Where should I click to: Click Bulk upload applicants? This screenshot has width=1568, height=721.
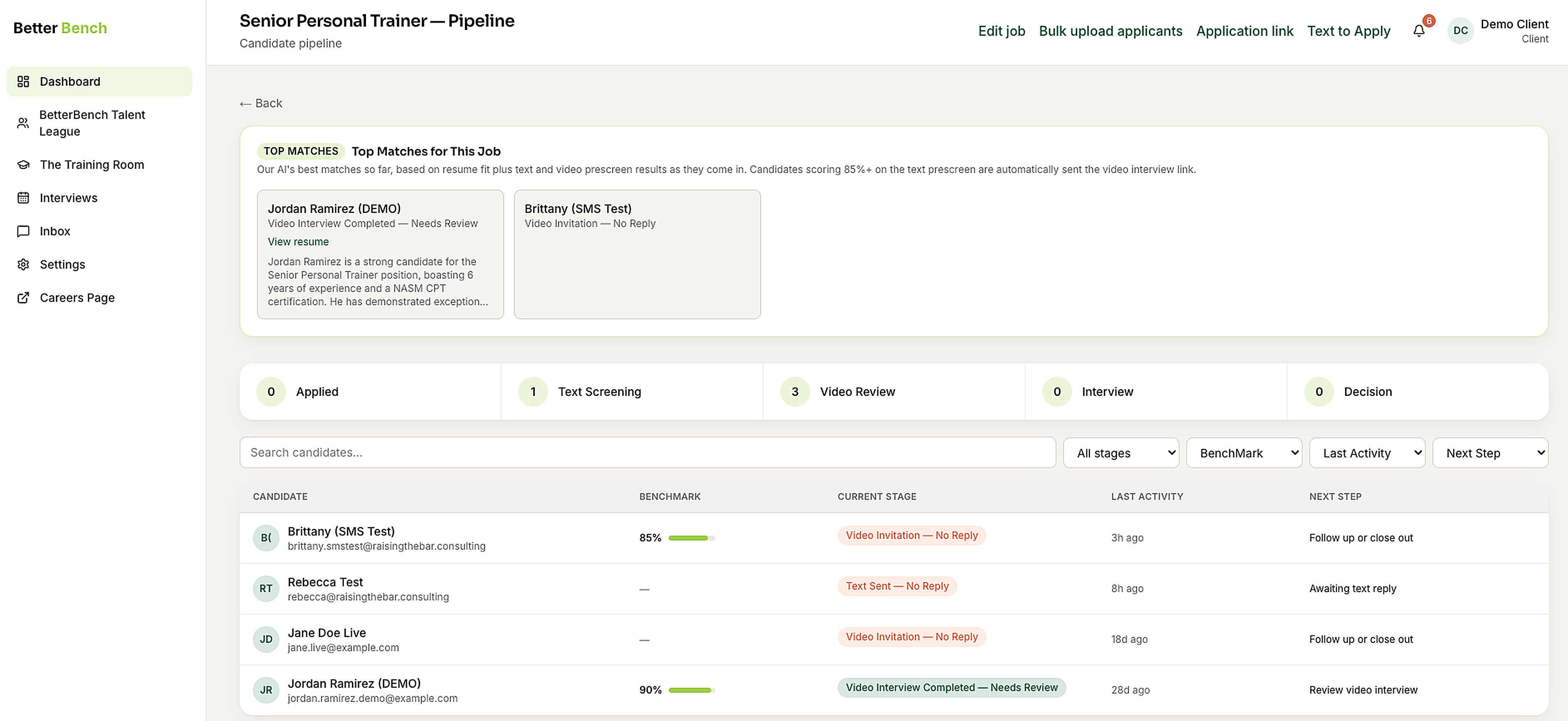(1110, 31)
